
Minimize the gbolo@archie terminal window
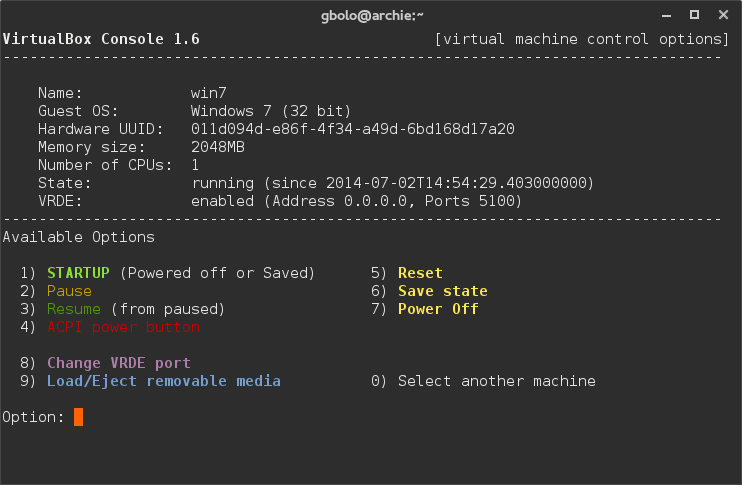[666, 16]
